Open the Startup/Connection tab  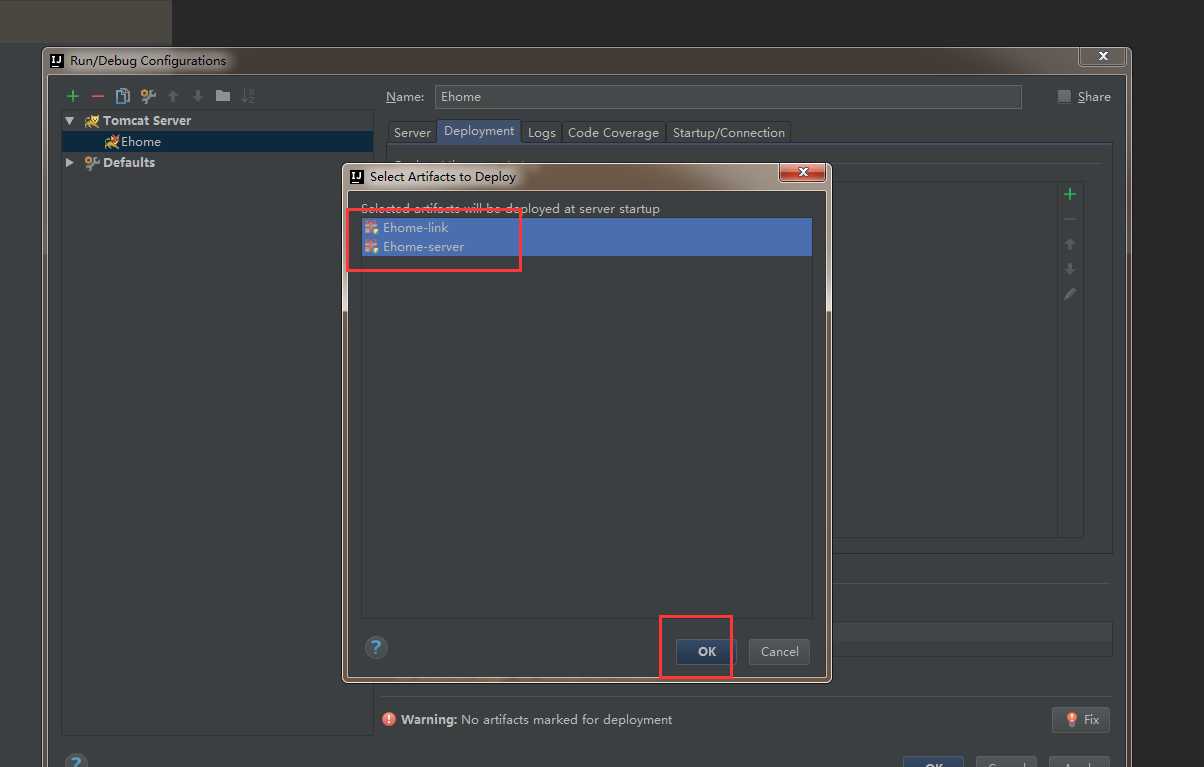tap(729, 132)
